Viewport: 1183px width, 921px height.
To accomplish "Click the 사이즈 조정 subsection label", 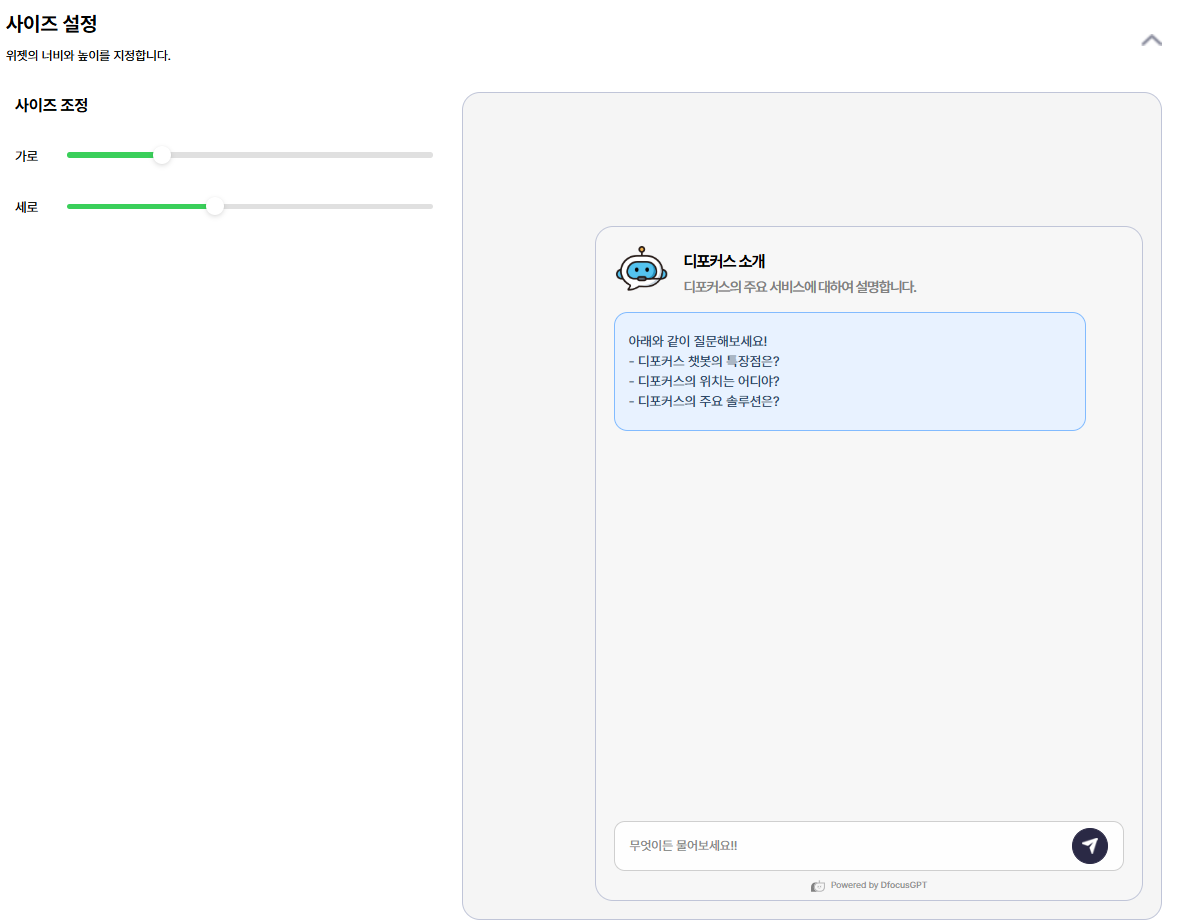I will point(51,105).
